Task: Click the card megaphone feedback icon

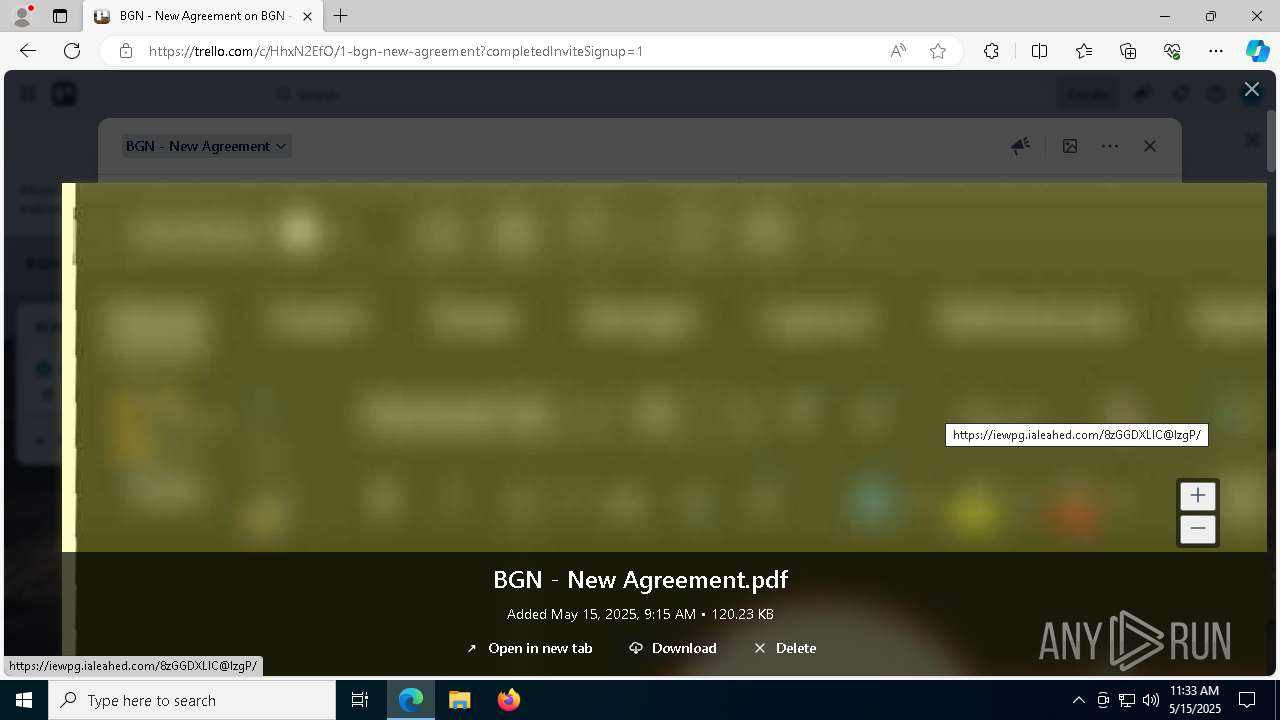Action: 1020,146
